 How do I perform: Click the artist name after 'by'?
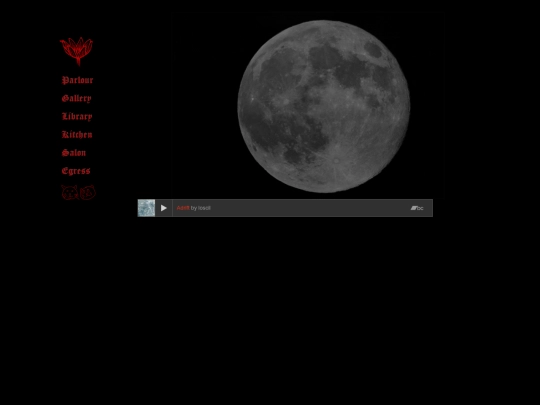[x=204, y=208]
